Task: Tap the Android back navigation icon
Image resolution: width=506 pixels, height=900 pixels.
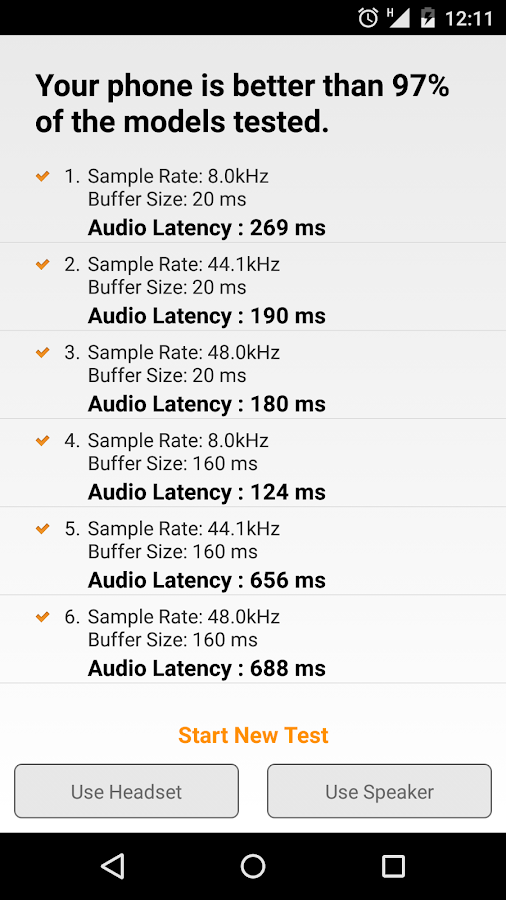Action: click(x=113, y=866)
